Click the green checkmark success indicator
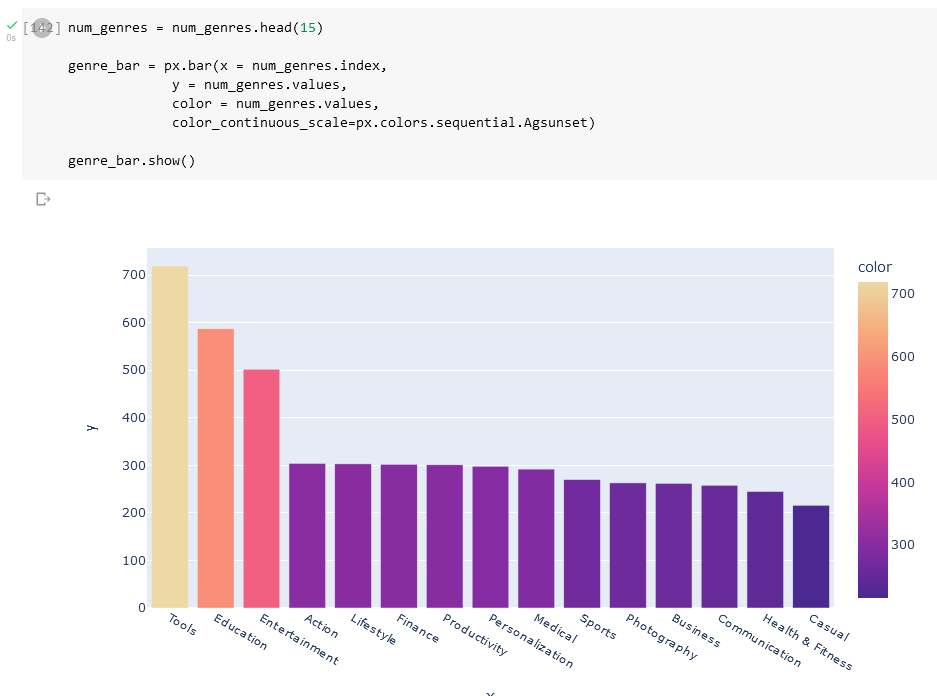The height and width of the screenshot is (696, 937). 10,23
